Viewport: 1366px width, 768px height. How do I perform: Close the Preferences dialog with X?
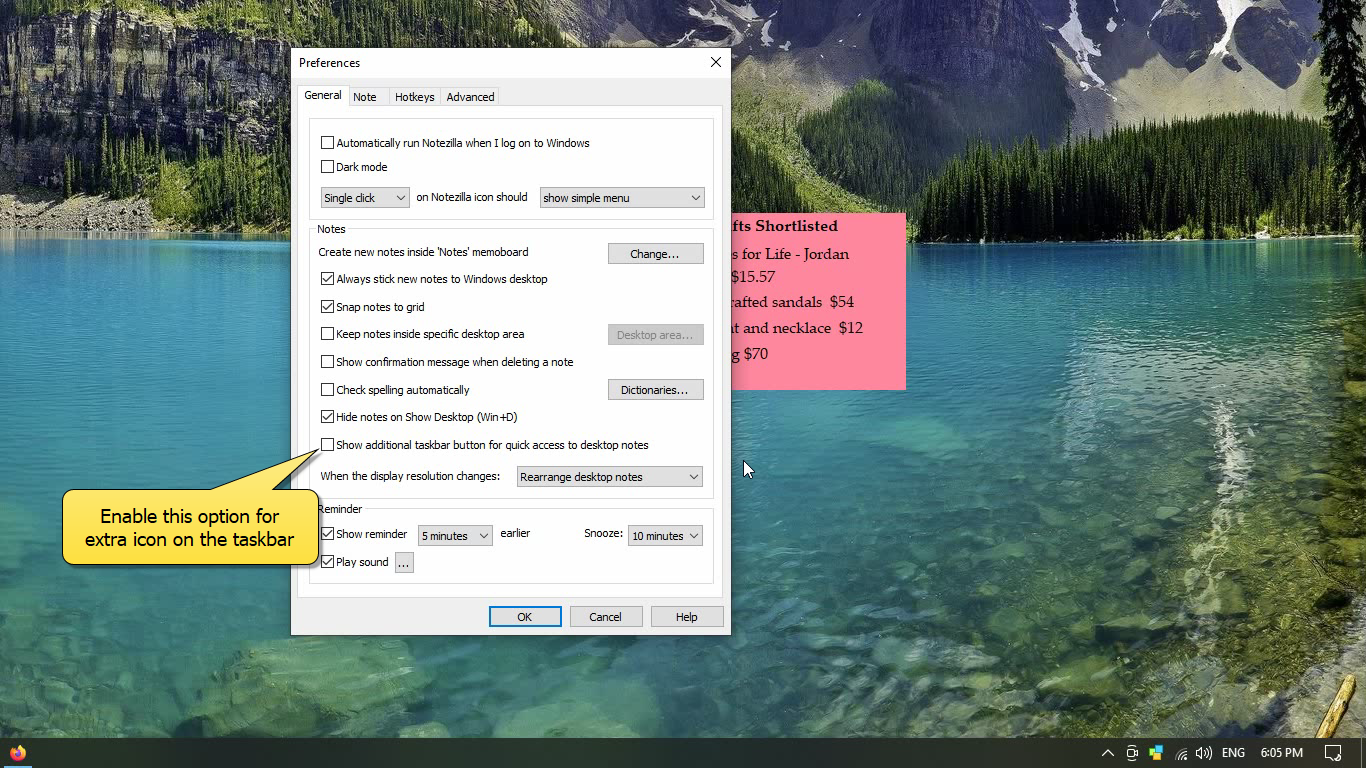[x=715, y=62]
